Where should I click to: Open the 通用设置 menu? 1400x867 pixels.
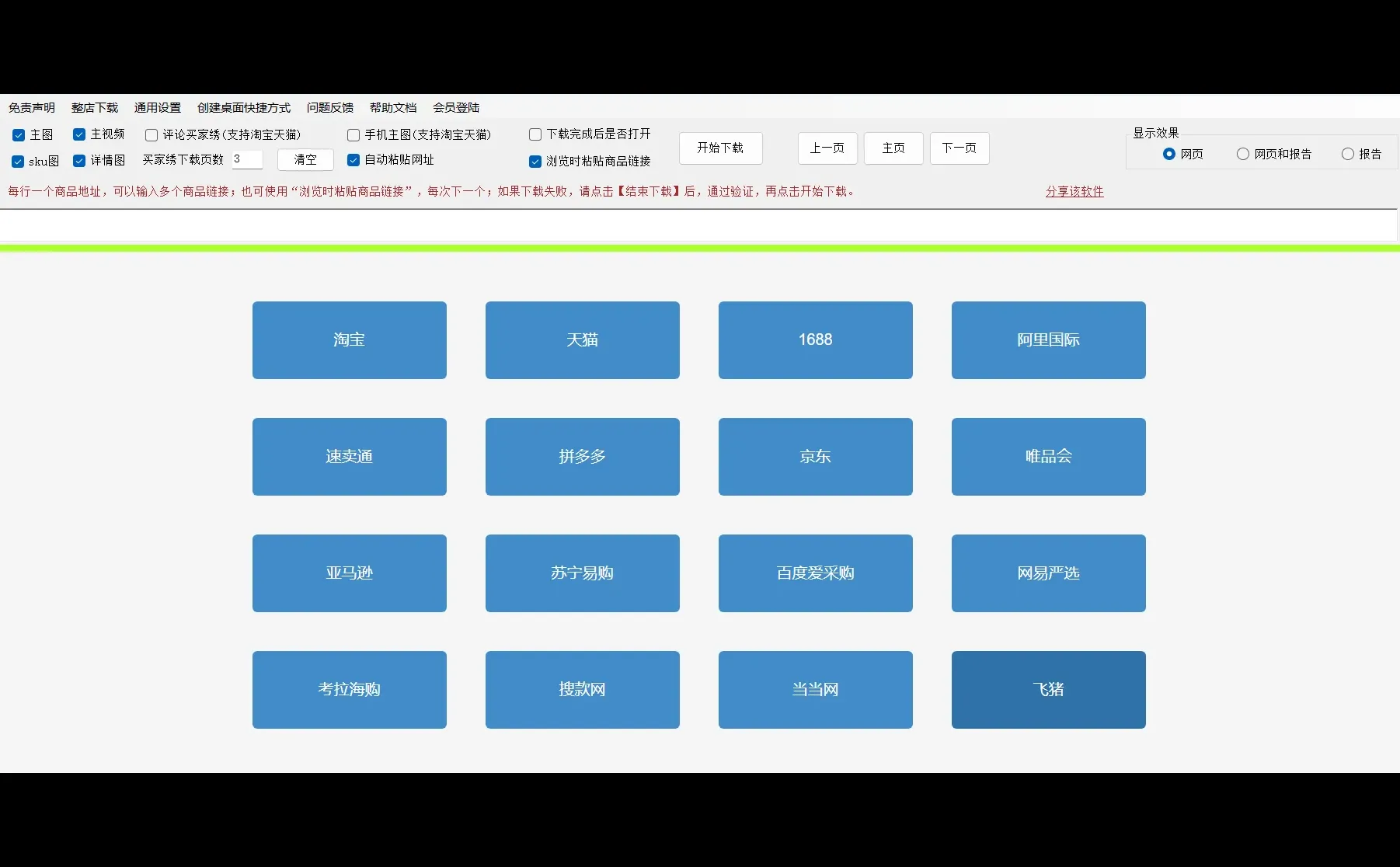[x=157, y=107]
